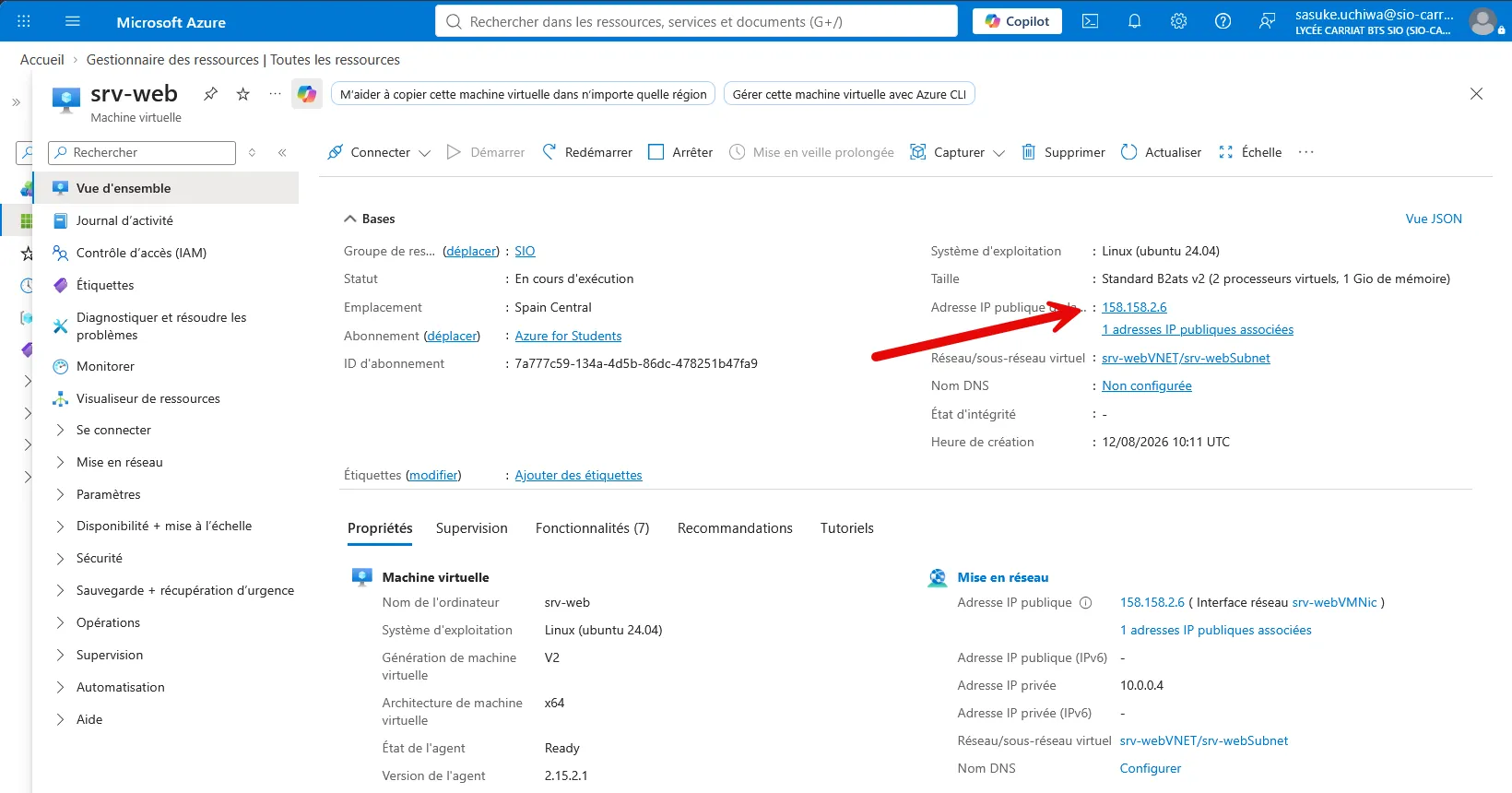
Task: Switch to the Tutoriels tab
Action: (x=847, y=528)
